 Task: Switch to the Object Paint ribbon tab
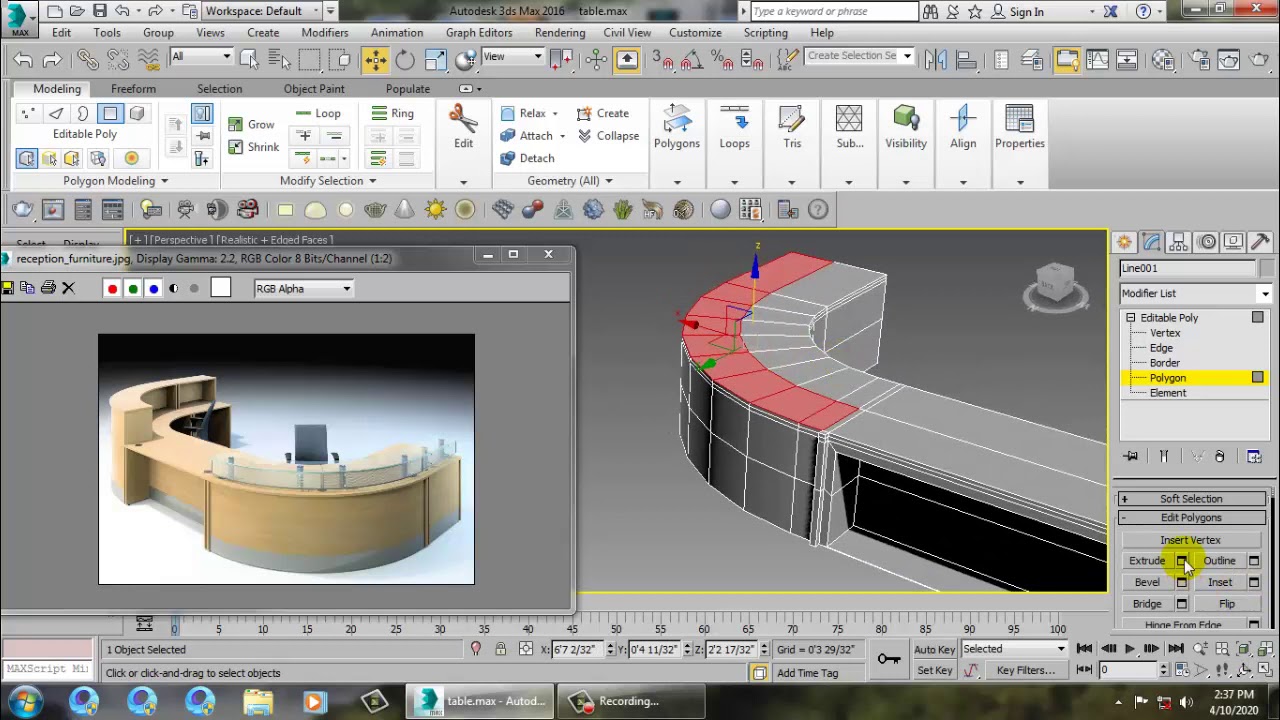[x=314, y=89]
